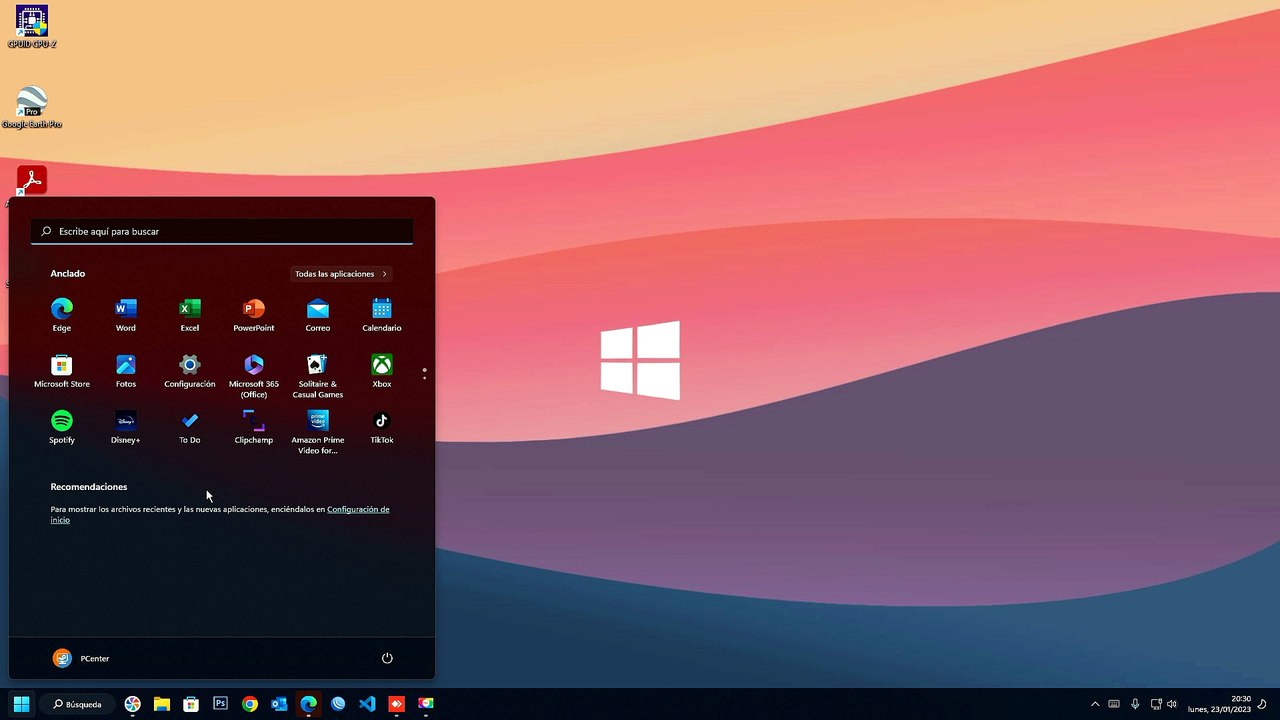Open the colorful pinwheel taskbar app
Viewport: 1280px width, 720px height.
point(133,704)
